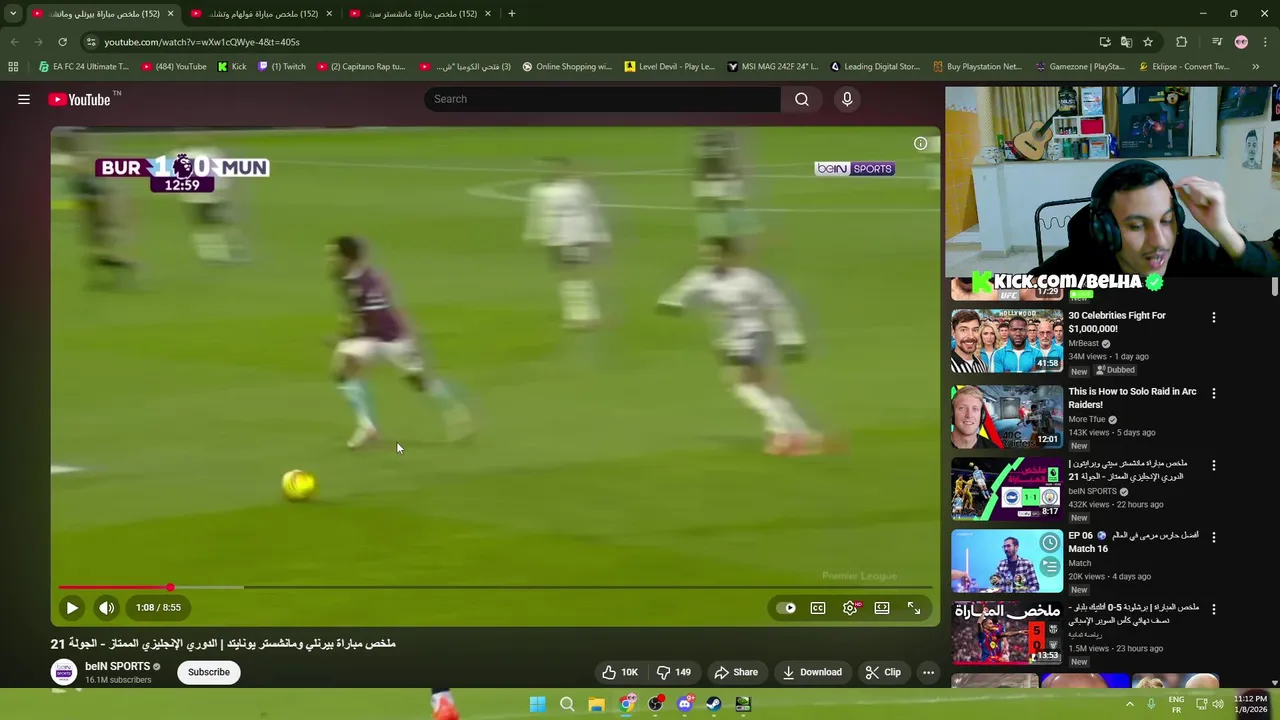Image resolution: width=1280 pixels, height=720 pixels.
Task: Seek on the video progress bar
Action: (x=495, y=587)
